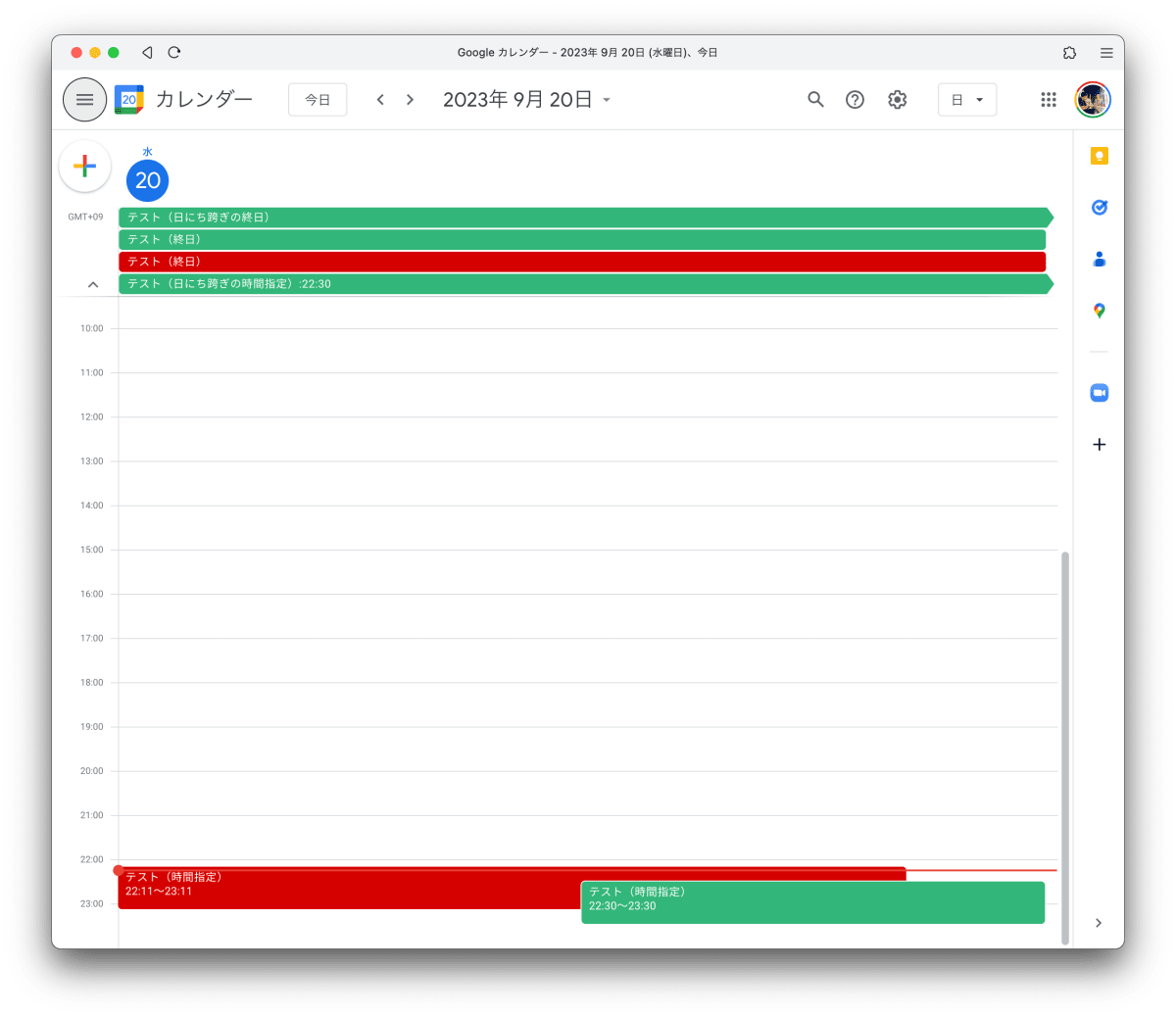The width and height of the screenshot is (1176, 1017).
Task: Open the calendar search
Action: pyautogui.click(x=815, y=100)
